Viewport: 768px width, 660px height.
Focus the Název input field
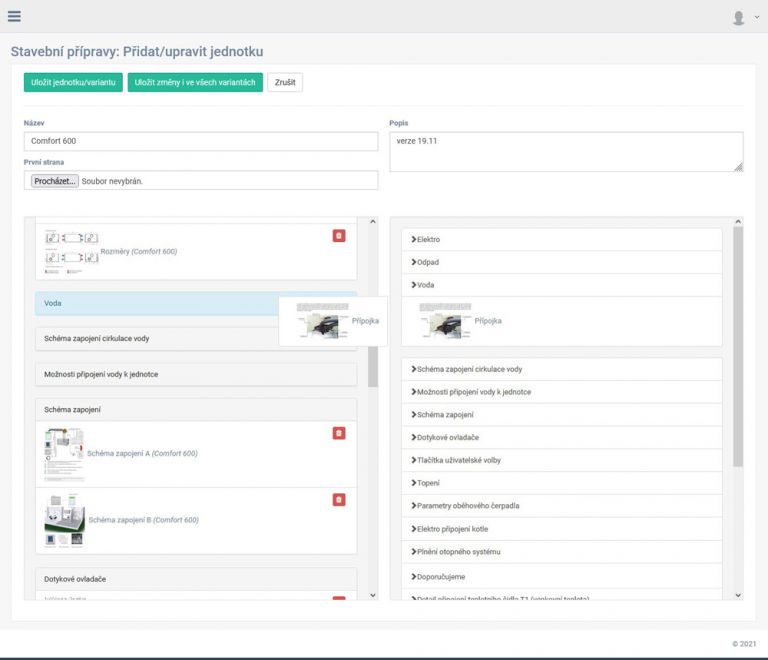(200, 141)
